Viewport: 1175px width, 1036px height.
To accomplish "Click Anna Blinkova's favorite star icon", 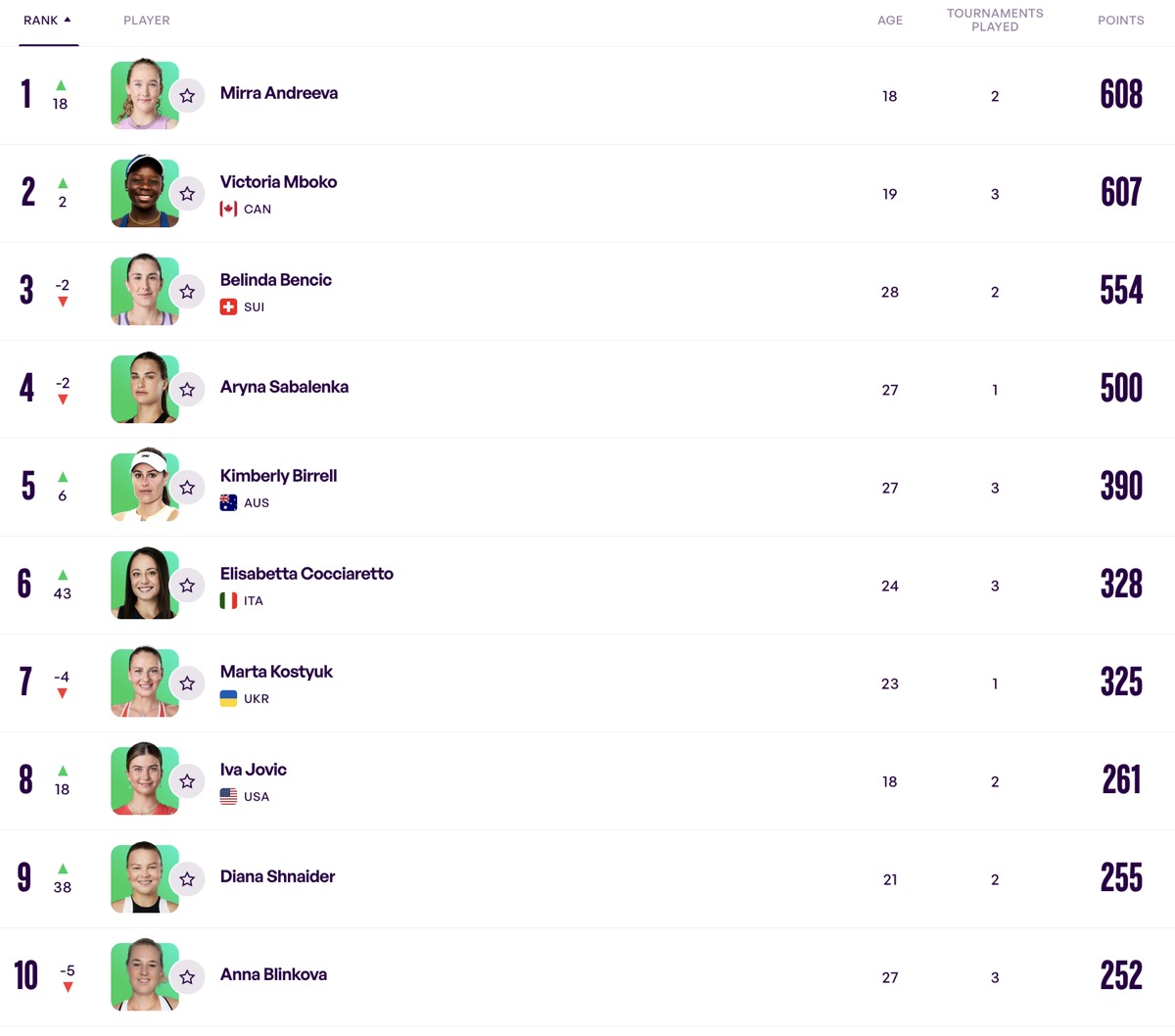I will [187, 977].
